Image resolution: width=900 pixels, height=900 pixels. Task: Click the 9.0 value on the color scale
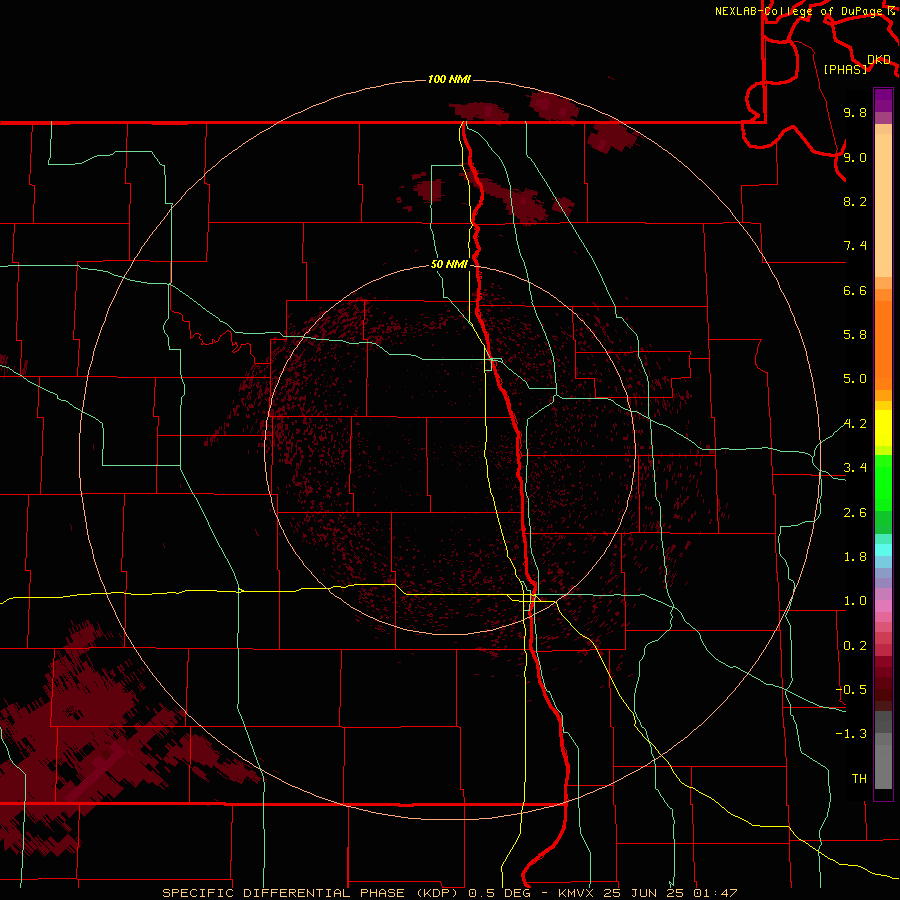coord(855,157)
